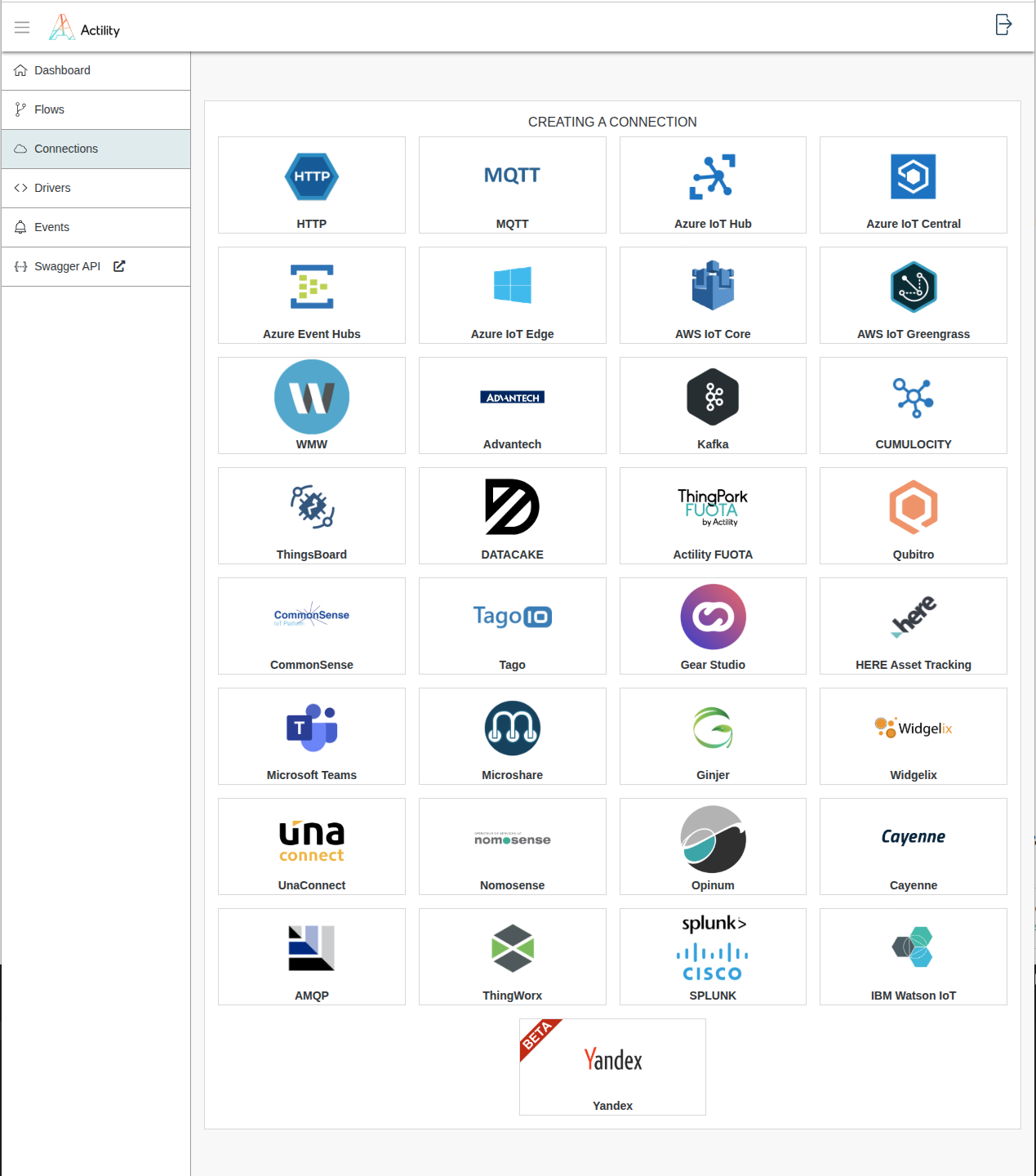Select the TagoIO logo
The height and width of the screenshot is (1176, 1036).
click(x=512, y=616)
